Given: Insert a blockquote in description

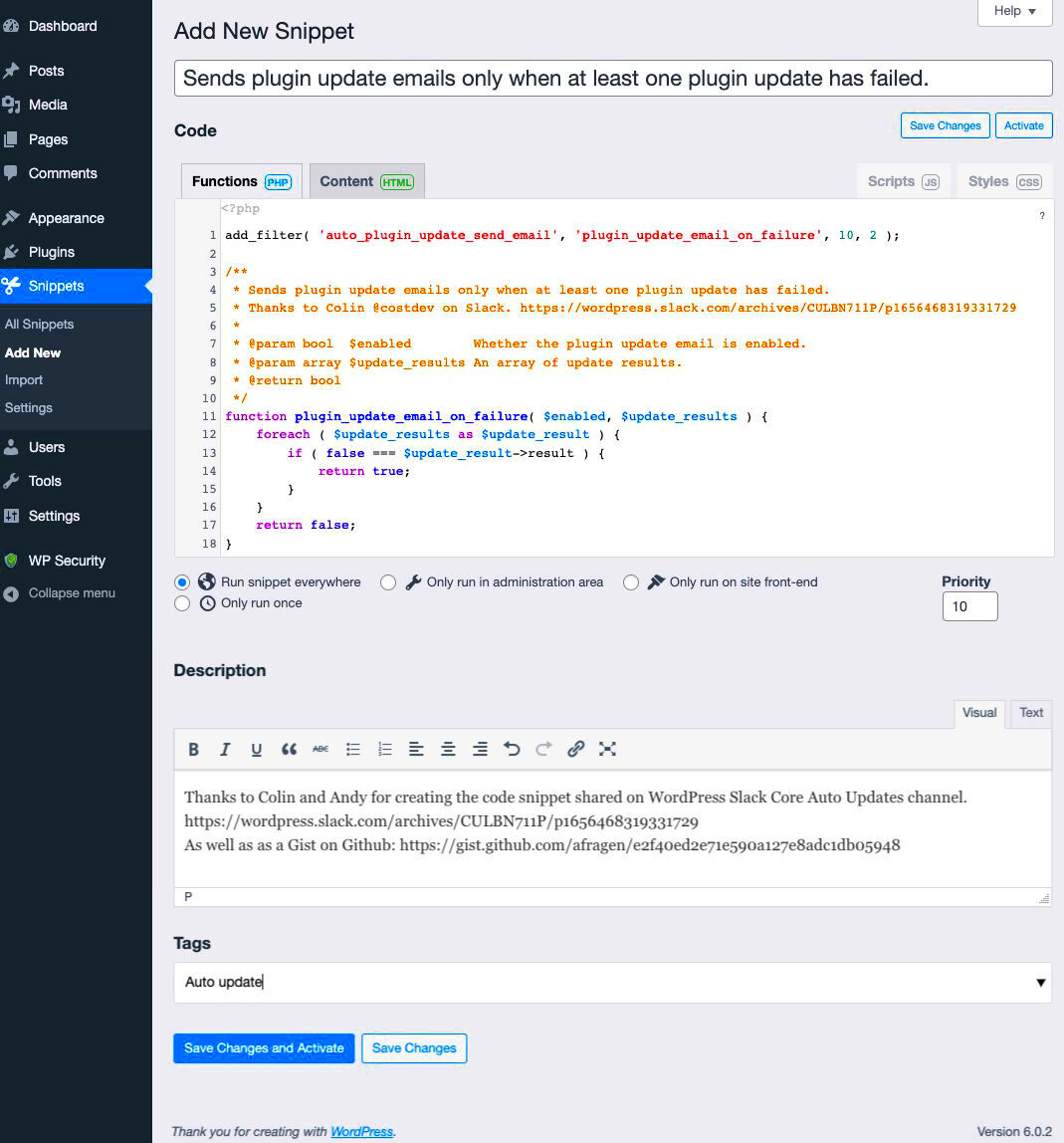Looking at the screenshot, I should [289, 749].
